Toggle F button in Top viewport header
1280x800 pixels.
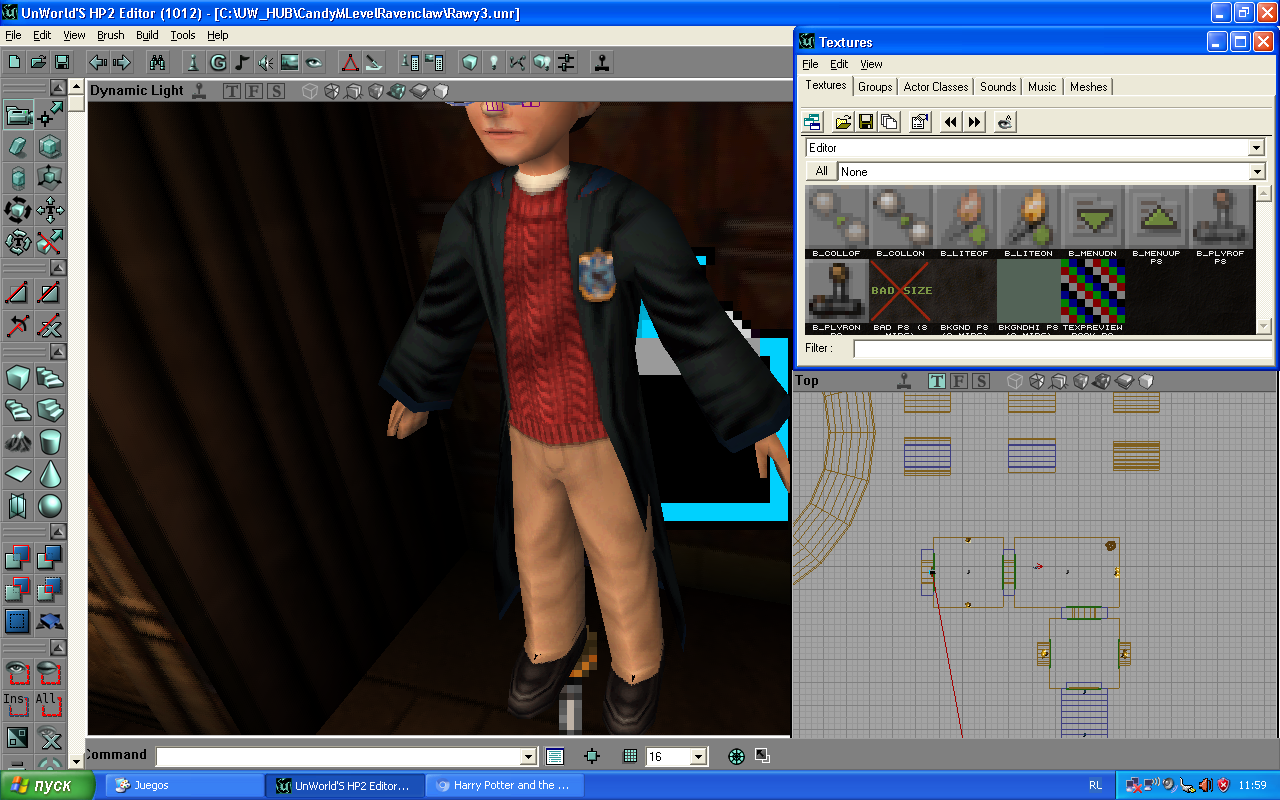[959, 381]
